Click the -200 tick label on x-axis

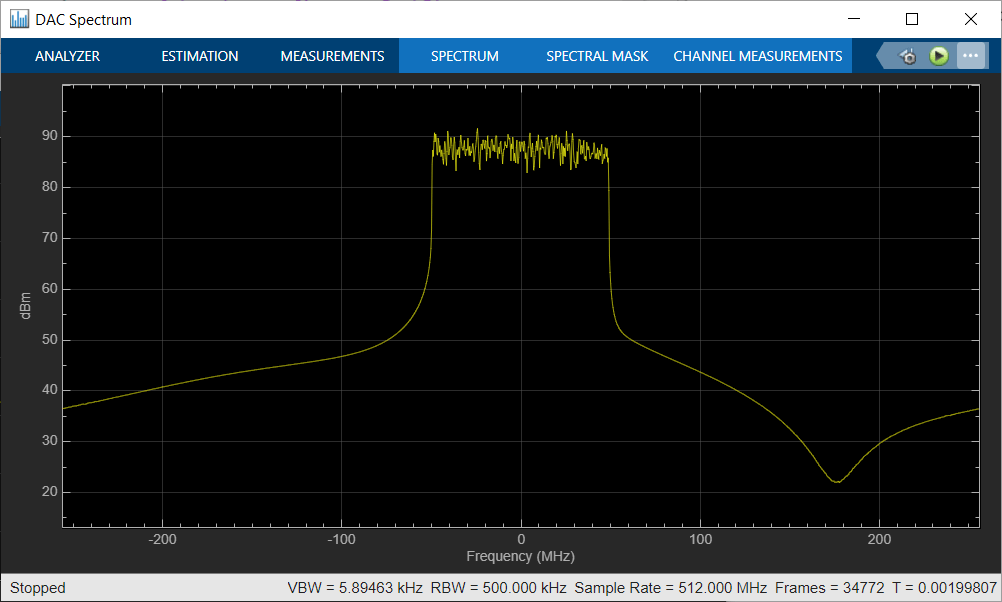point(162,539)
